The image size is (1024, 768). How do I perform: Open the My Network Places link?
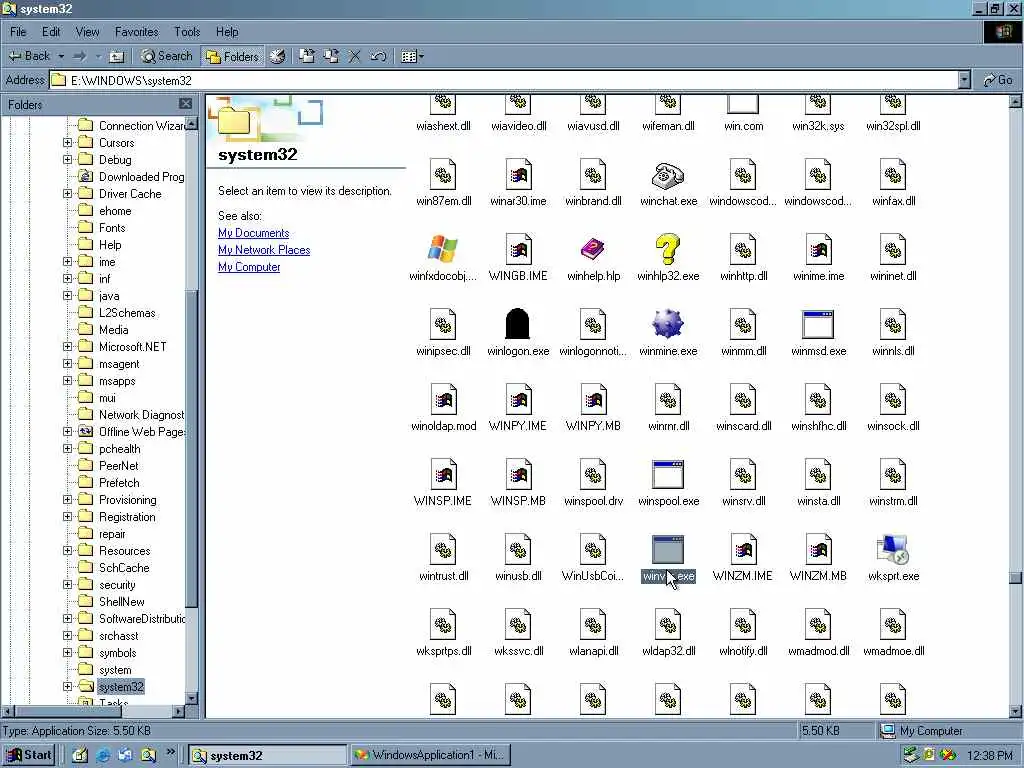click(x=264, y=250)
